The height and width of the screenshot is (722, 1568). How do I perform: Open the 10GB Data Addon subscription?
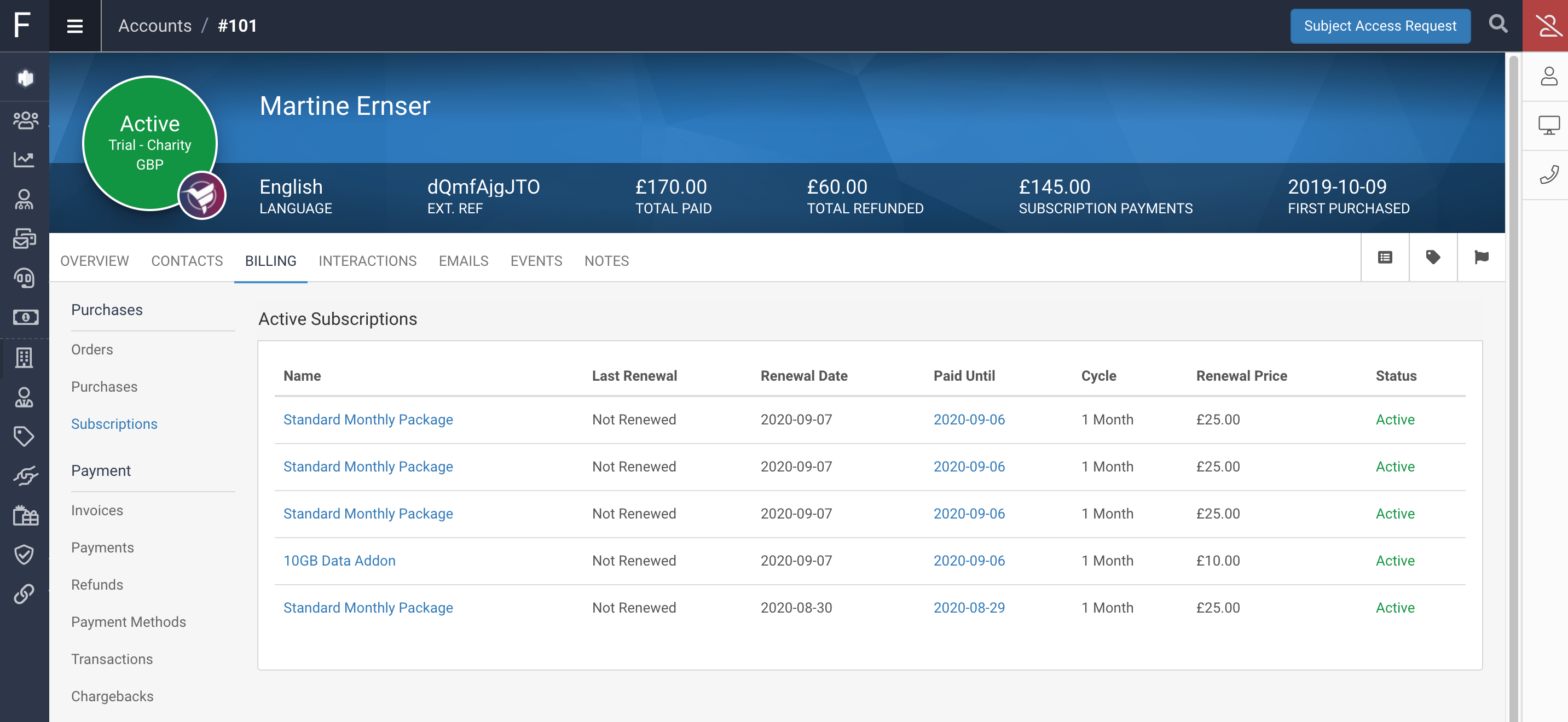pyautogui.click(x=339, y=560)
